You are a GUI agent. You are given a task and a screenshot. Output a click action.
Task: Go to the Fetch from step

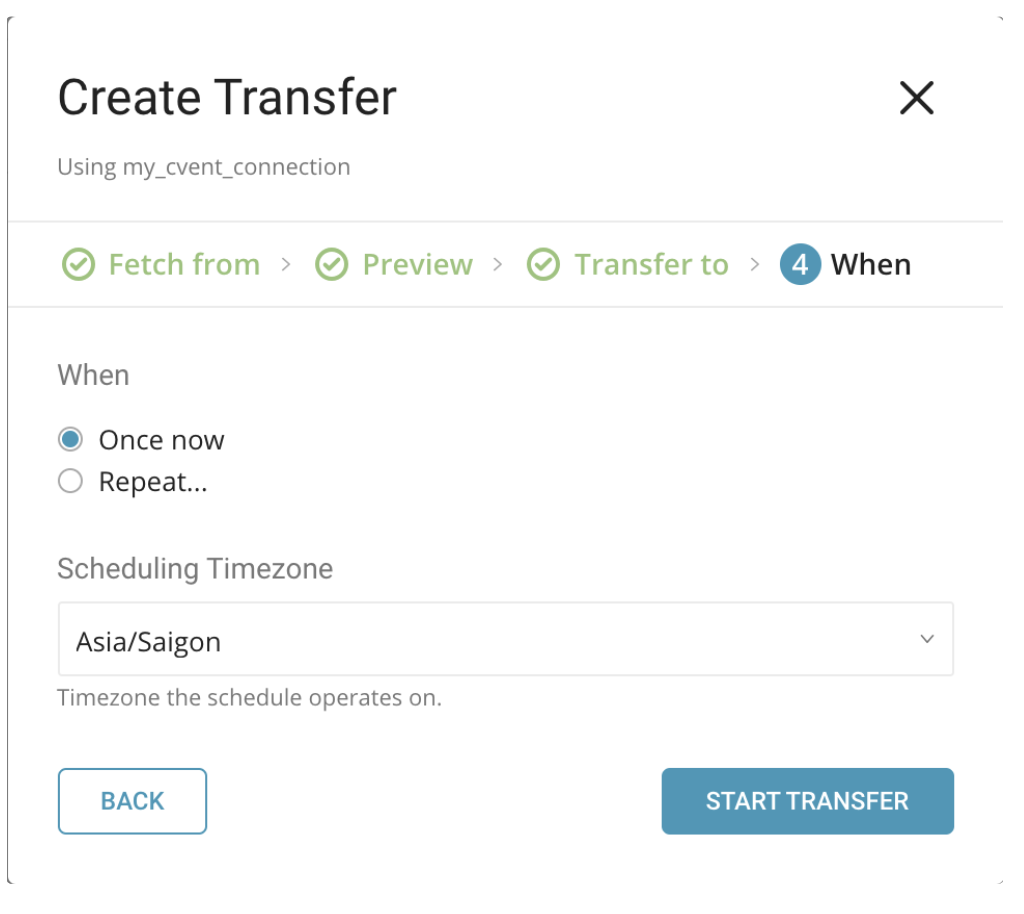tap(184, 265)
